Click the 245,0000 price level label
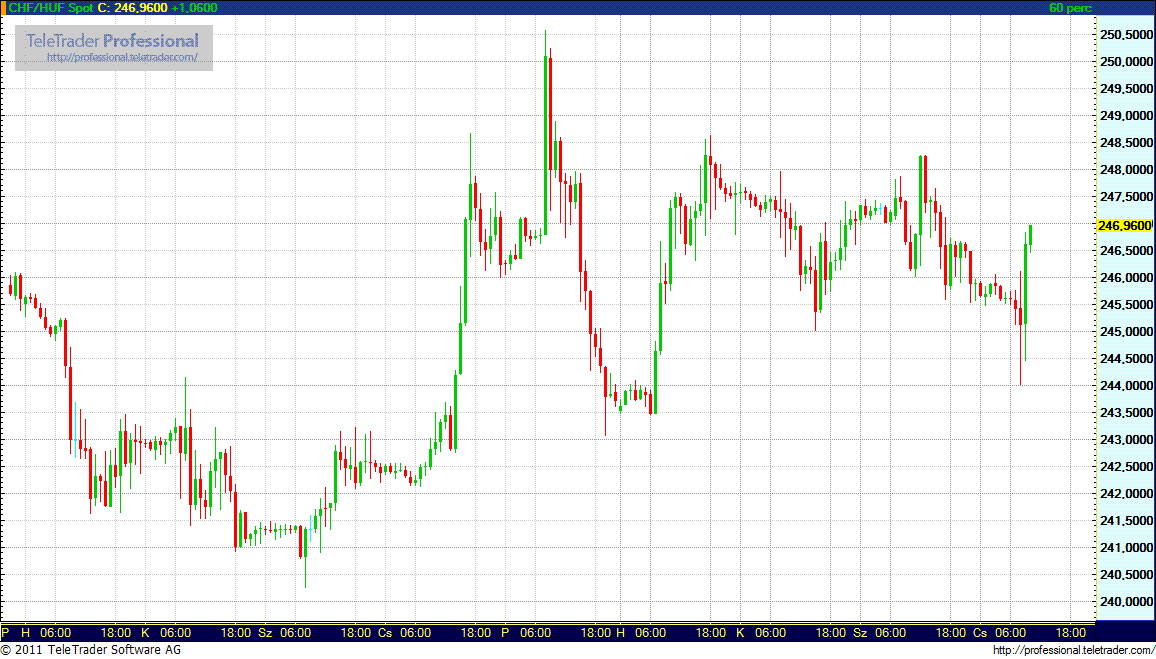The image size is (1156, 659). pyautogui.click(x=1125, y=332)
